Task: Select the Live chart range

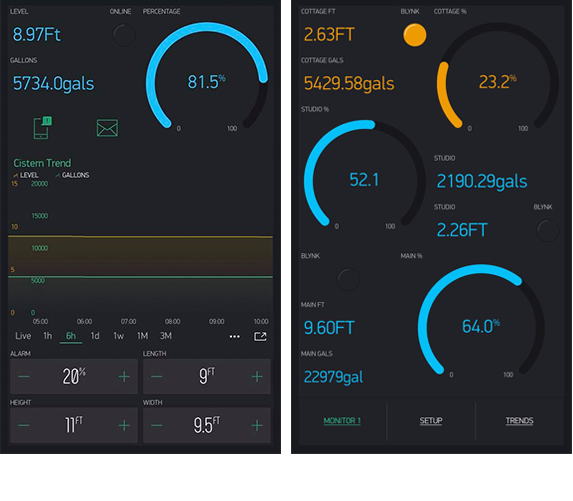Action: click(x=23, y=336)
